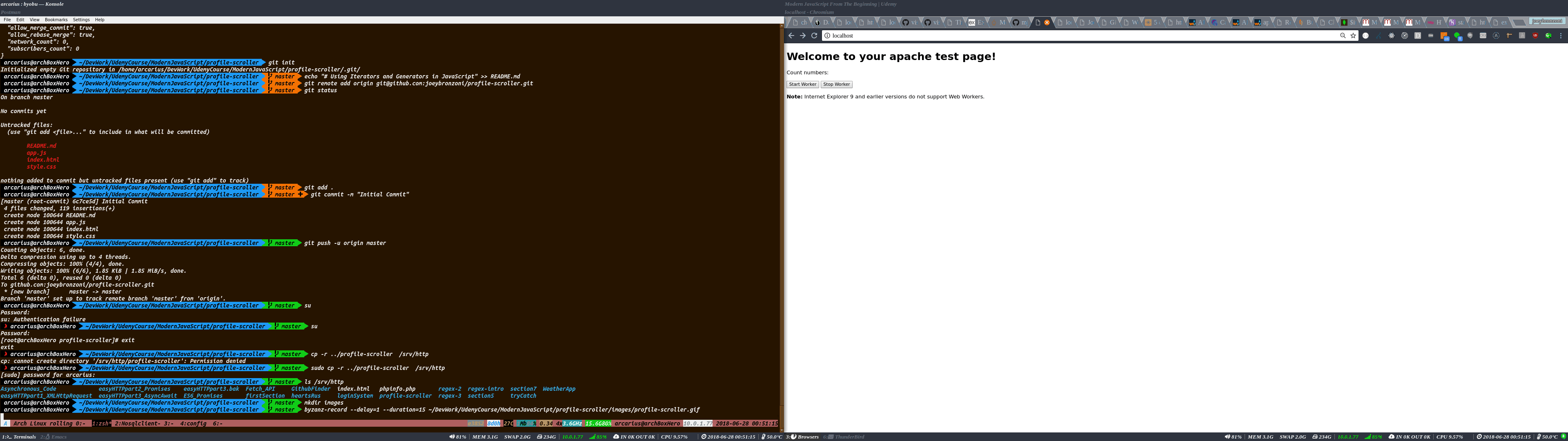Open Chromium three-dot menu
This screenshot has height=441, width=1568.
coord(1561,36)
